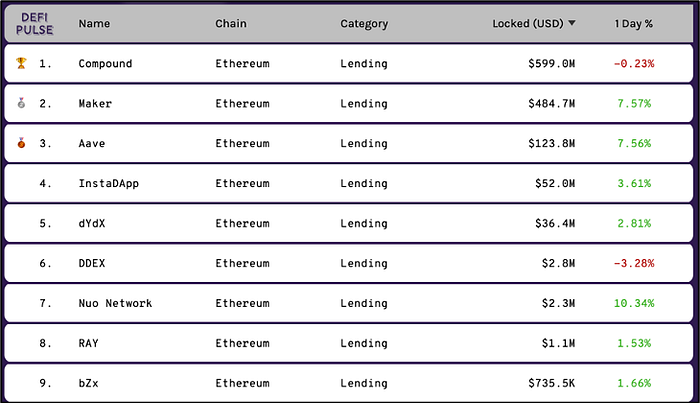The width and height of the screenshot is (700, 403).
Task: Open the bZx project row
Action: 349,383
